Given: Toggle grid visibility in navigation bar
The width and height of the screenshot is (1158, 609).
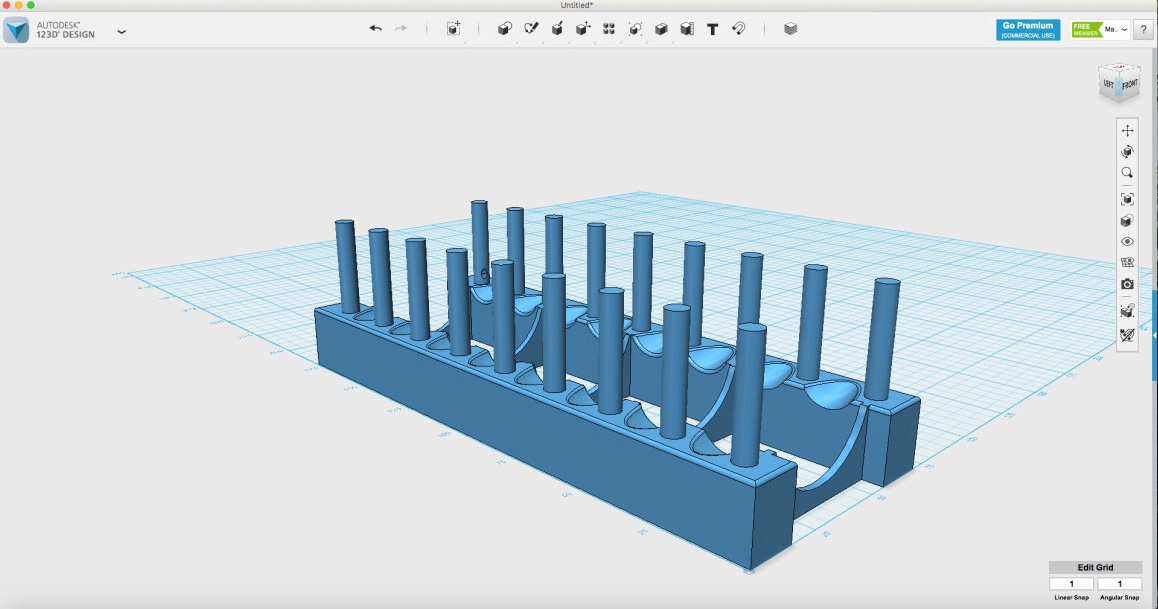Looking at the screenshot, I should 1127,263.
